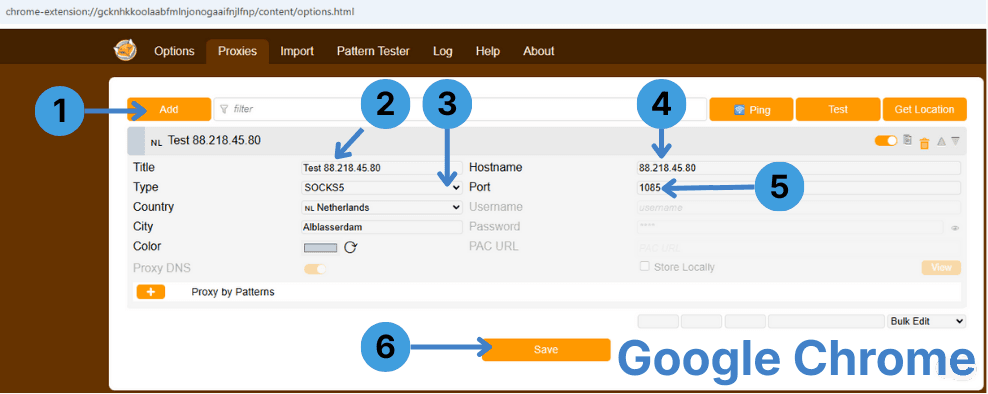Click the PAC URL input field
Screen dimensions: 988x394
tap(799, 248)
